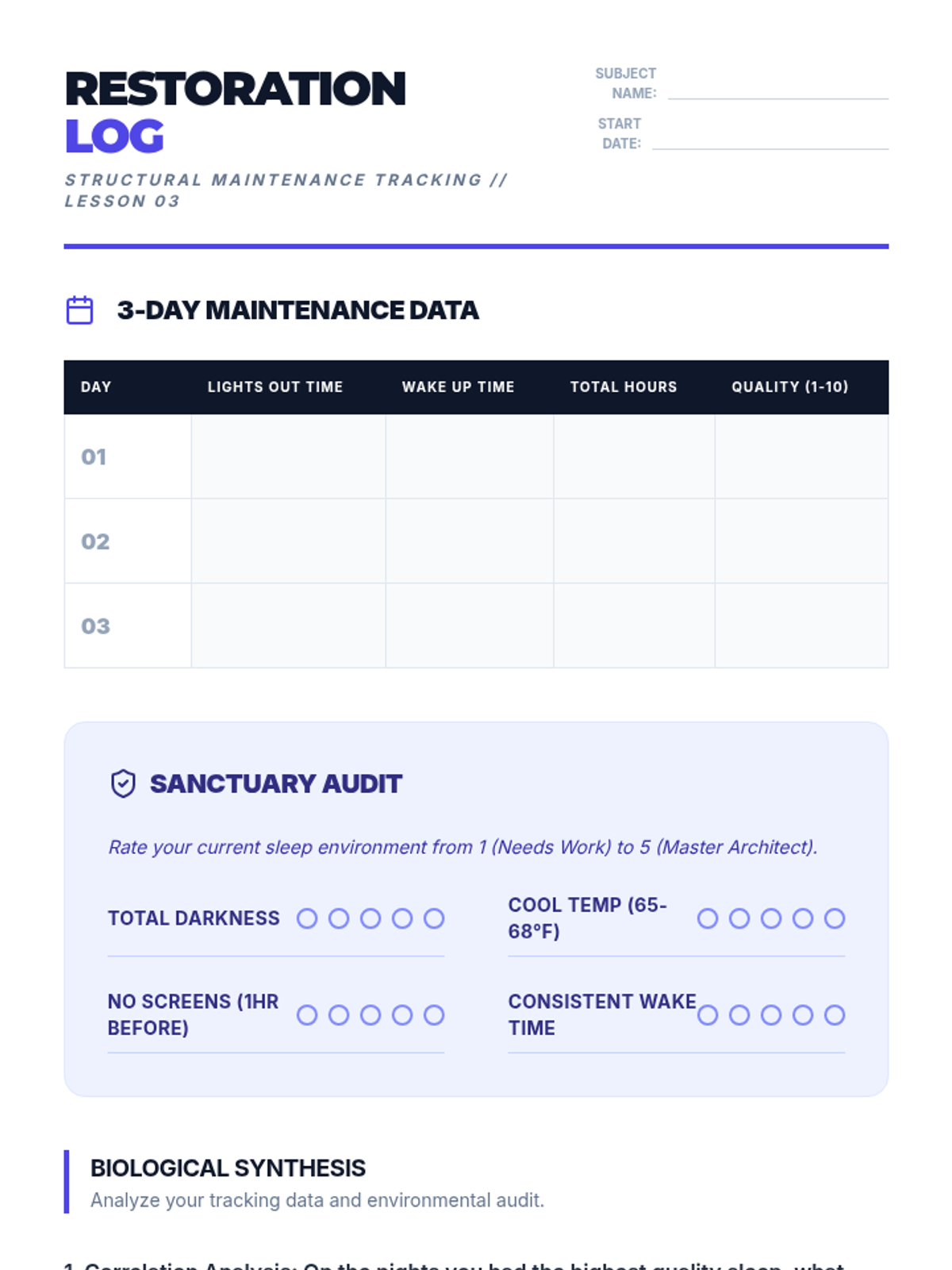Click Day 01 Lights Out Time cell
The height and width of the screenshot is (1270, 952).
[289, 456]
